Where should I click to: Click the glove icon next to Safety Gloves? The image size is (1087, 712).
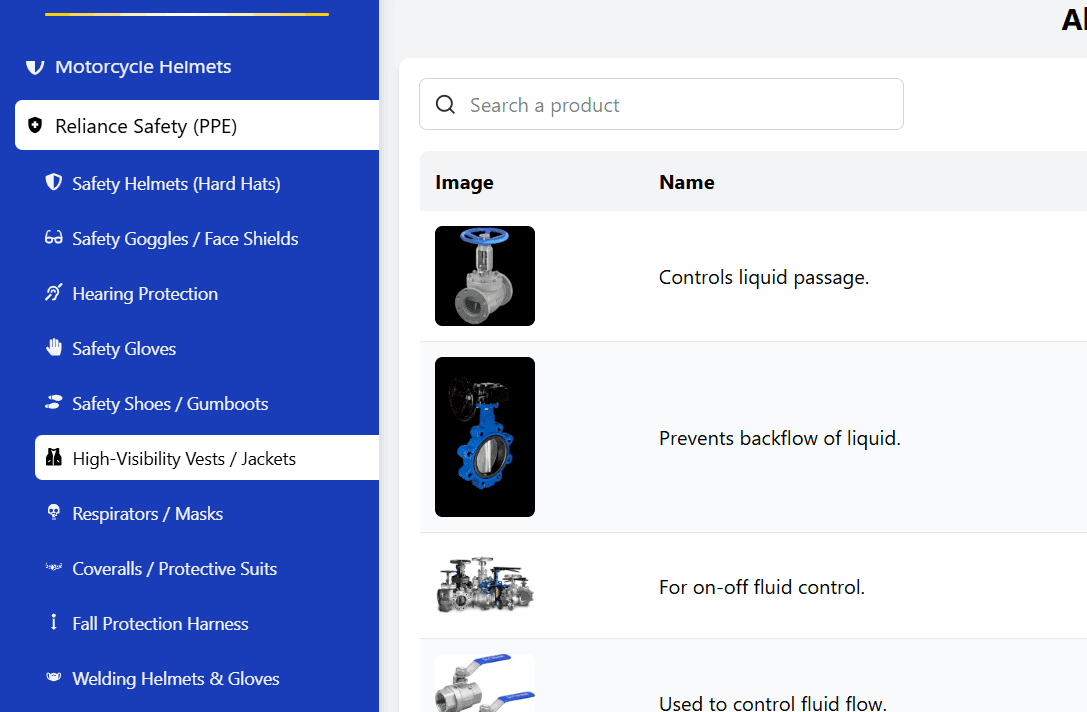pyautogui.click(x=53, y=348)
